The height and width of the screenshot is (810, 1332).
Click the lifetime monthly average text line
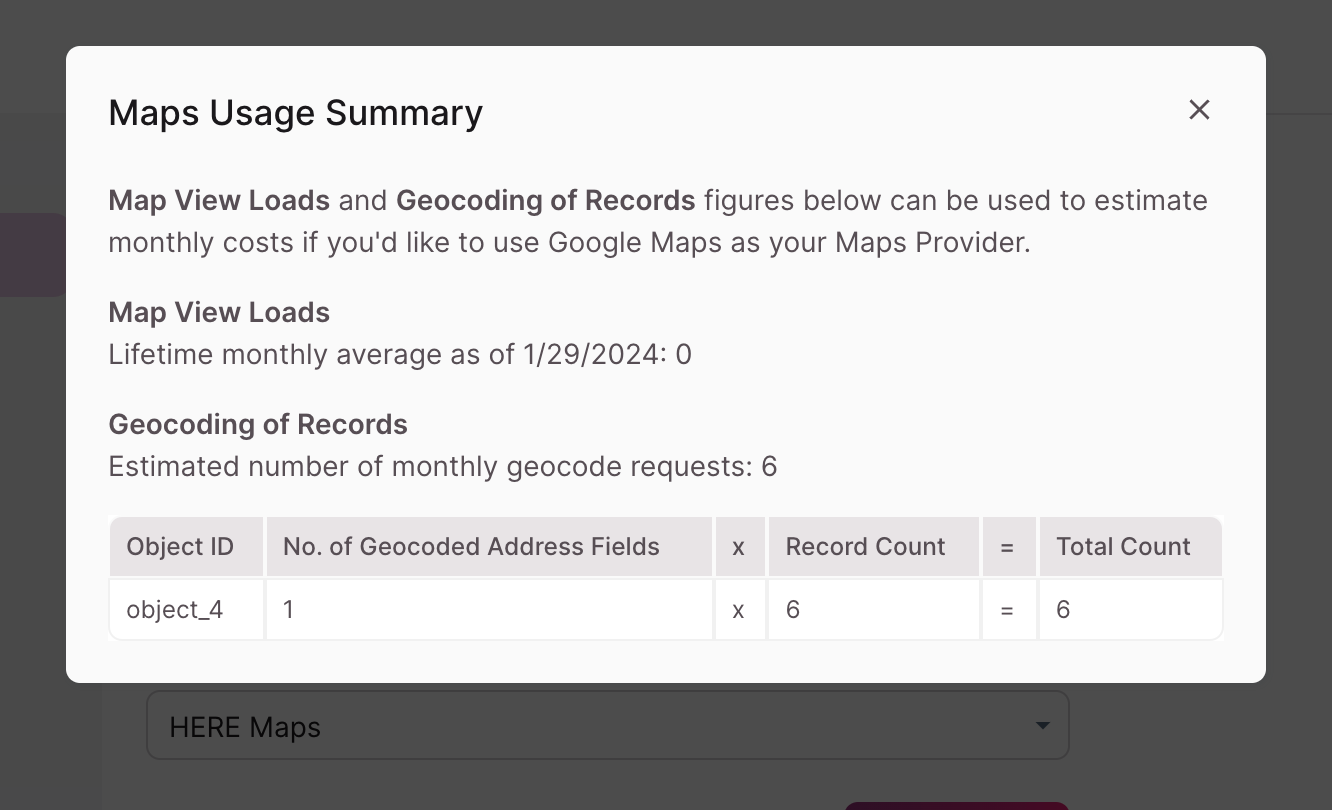[400, 355]
